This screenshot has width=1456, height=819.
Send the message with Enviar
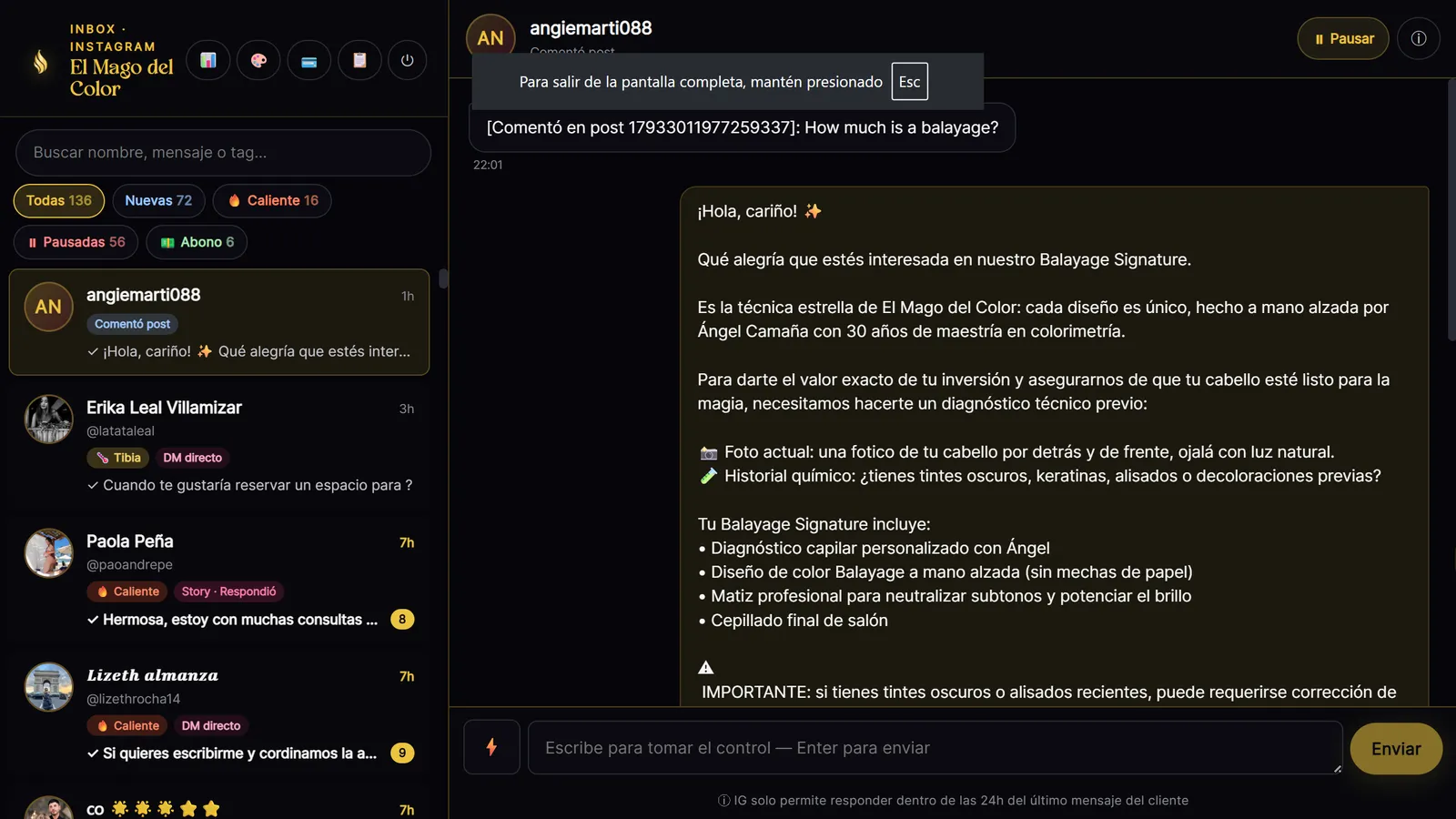[1396, 749]
